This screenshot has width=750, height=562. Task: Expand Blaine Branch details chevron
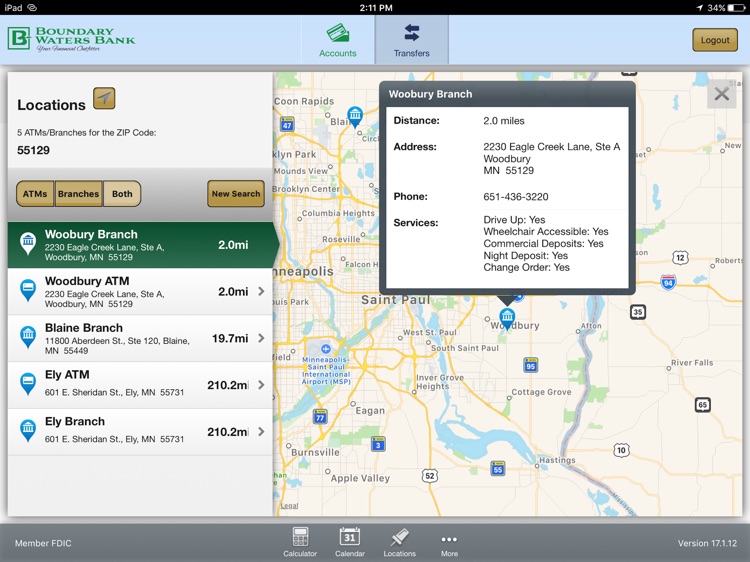(x=261, y=338)
